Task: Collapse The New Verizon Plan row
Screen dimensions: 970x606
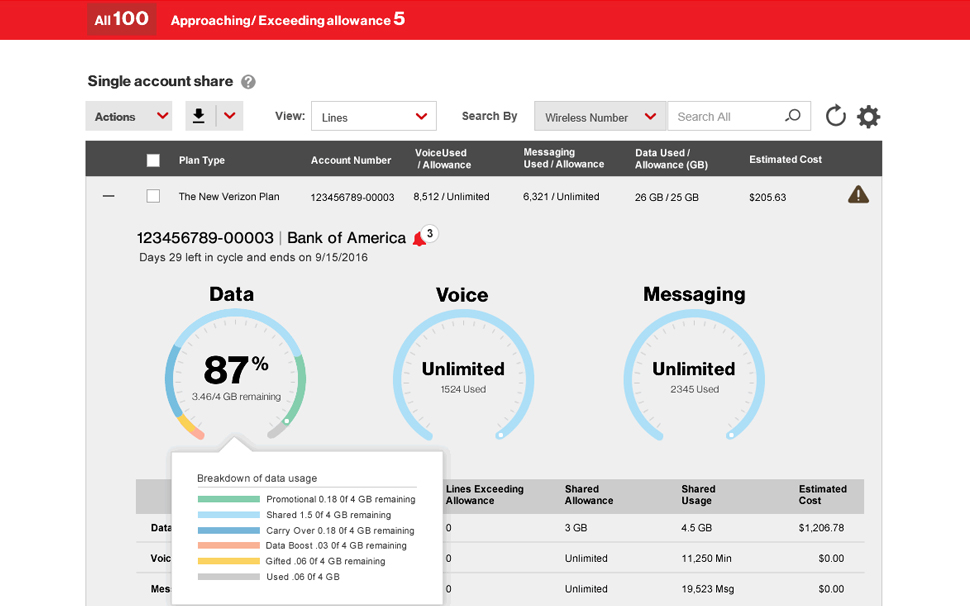Action: [109, 196]
